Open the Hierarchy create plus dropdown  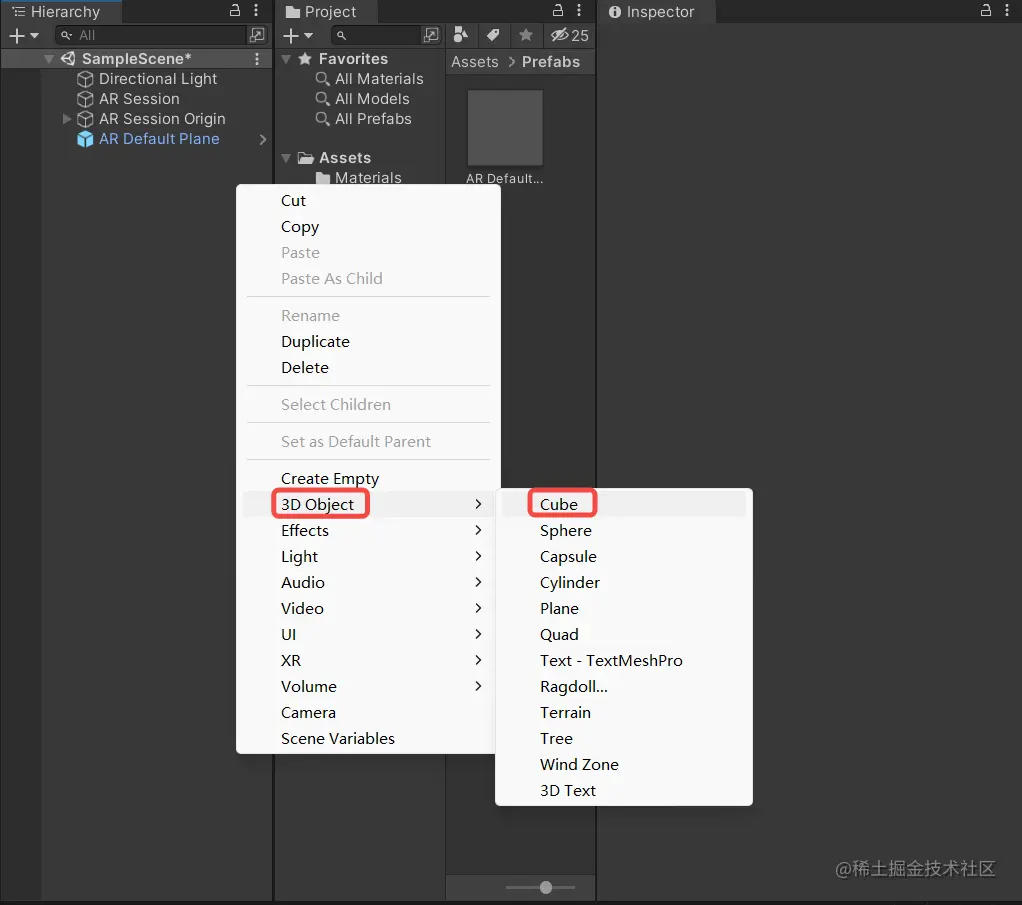(24, 35)
